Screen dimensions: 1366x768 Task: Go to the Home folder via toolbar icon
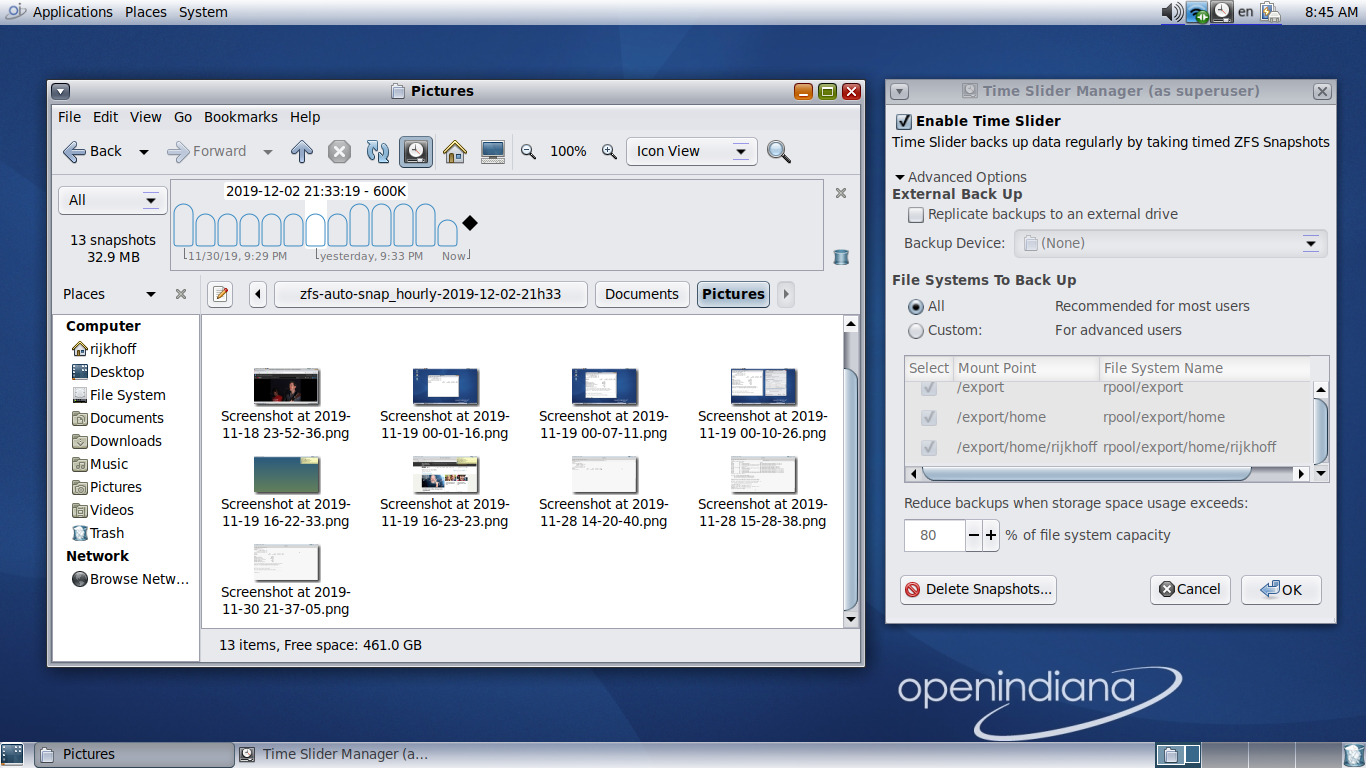(455, 151)
